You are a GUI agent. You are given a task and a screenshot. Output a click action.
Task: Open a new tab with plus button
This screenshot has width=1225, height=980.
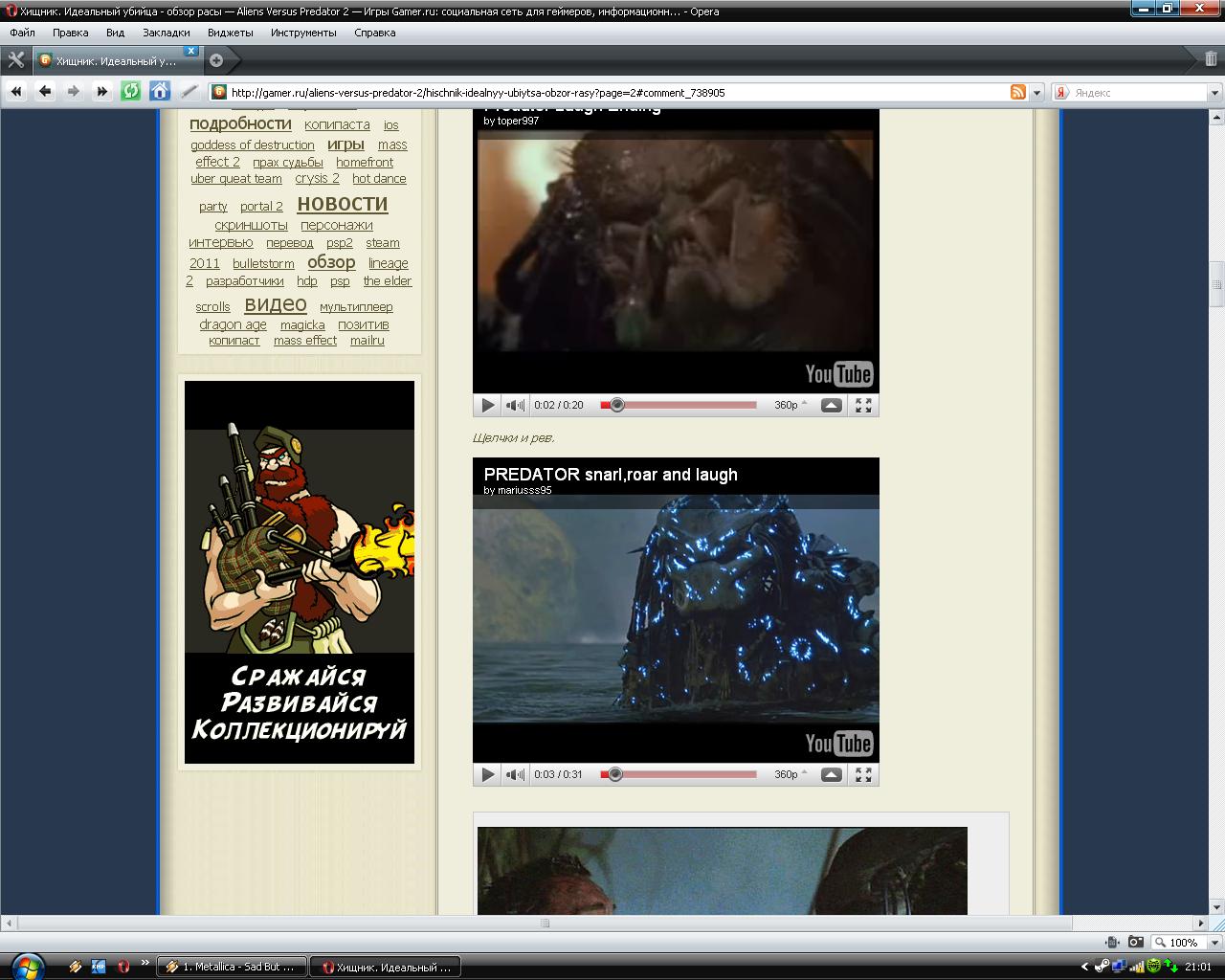pyautogui.click(x=216, y=60)
